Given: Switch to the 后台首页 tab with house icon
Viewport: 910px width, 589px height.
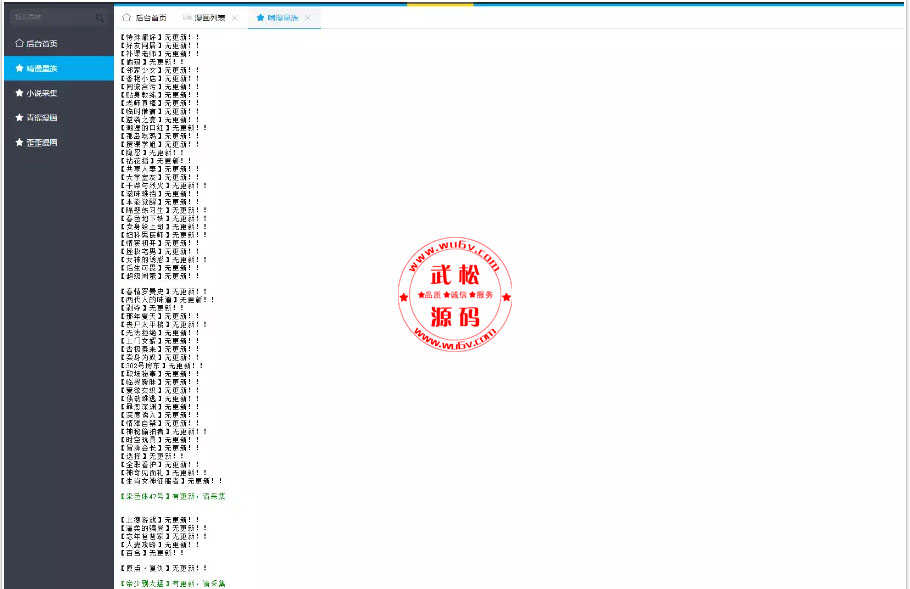Looking at the screenshot, I should 145,18.
